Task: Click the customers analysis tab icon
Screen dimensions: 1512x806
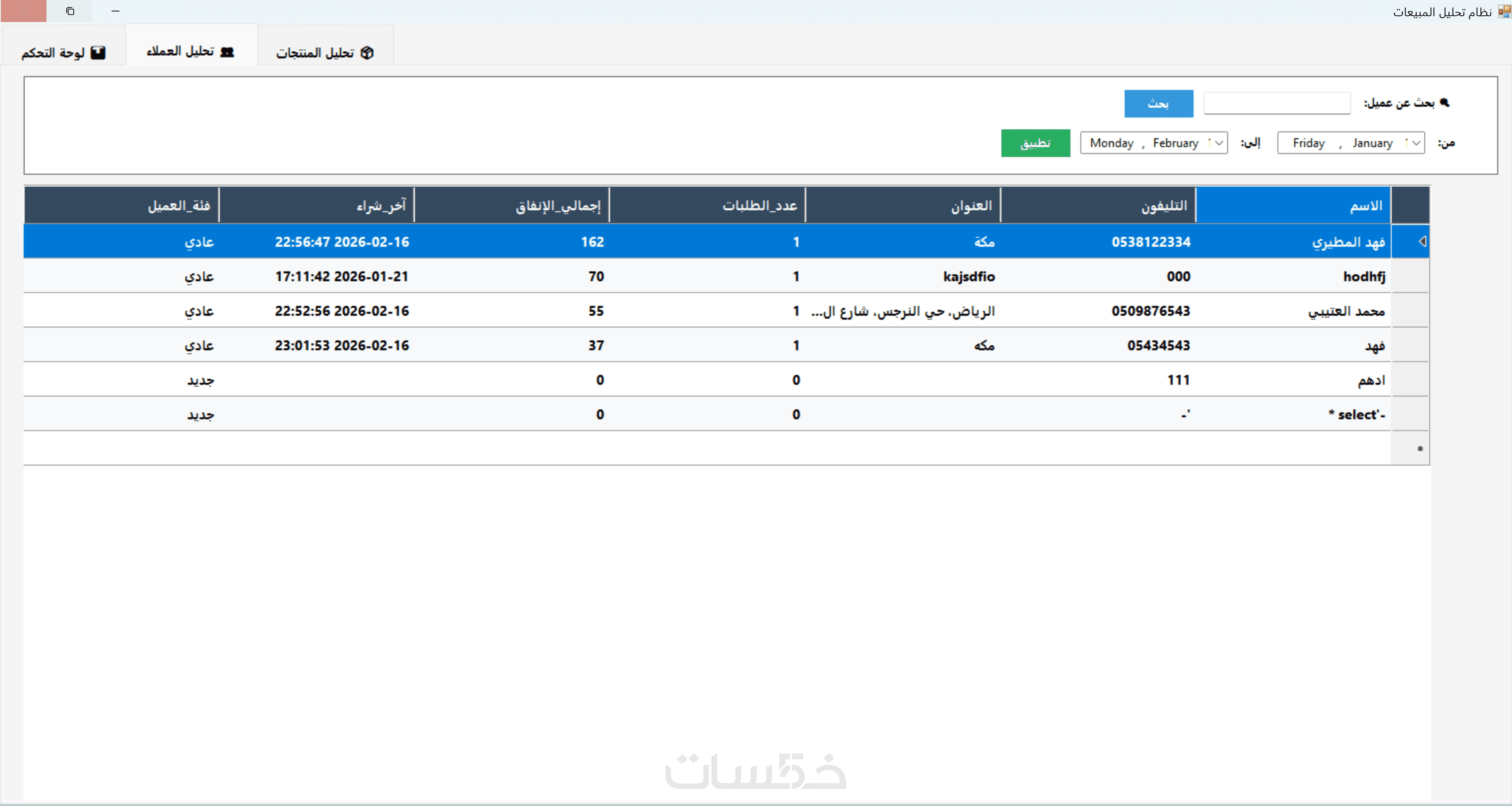Action: point(227,52)
